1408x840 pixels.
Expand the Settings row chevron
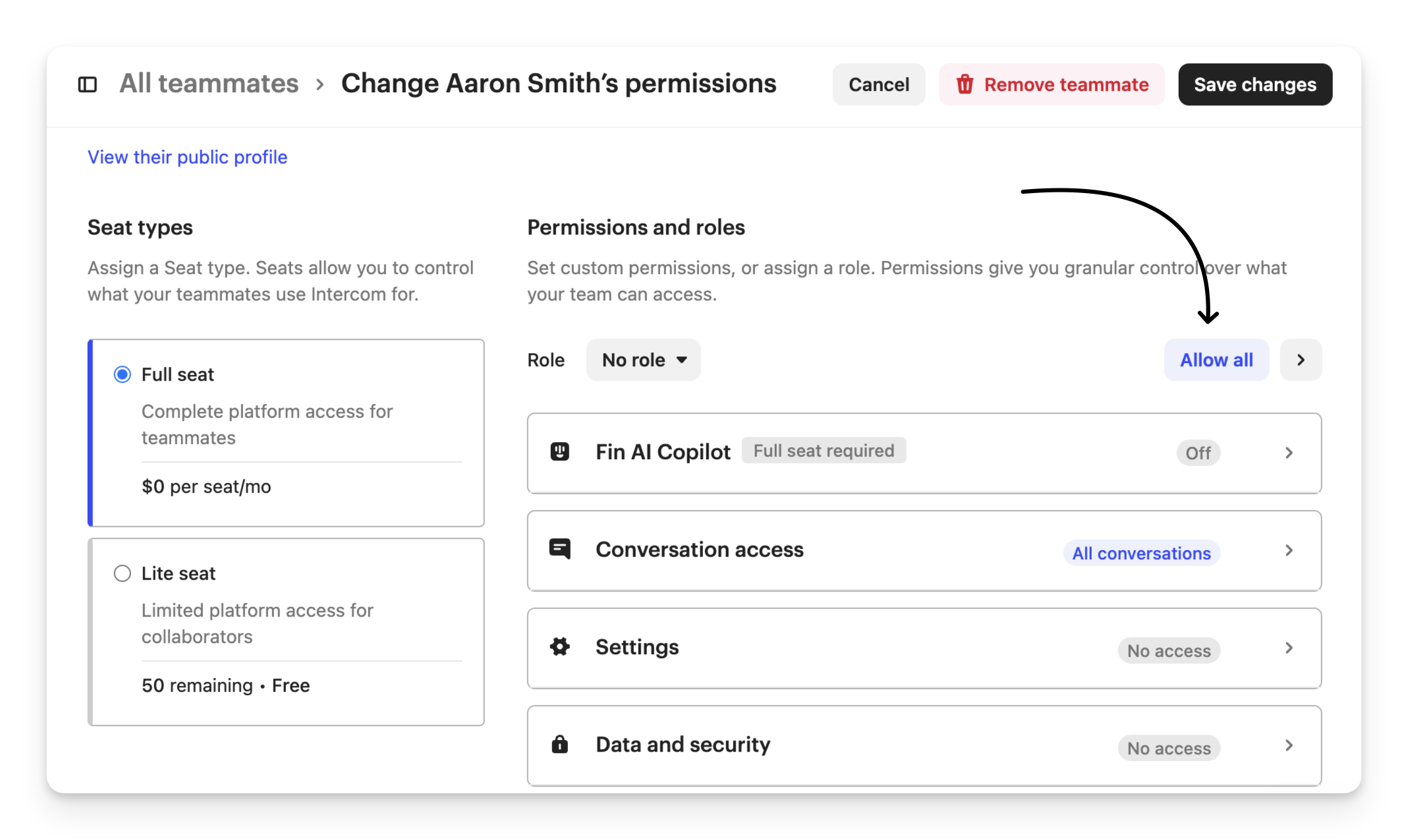pos(1289,648)
